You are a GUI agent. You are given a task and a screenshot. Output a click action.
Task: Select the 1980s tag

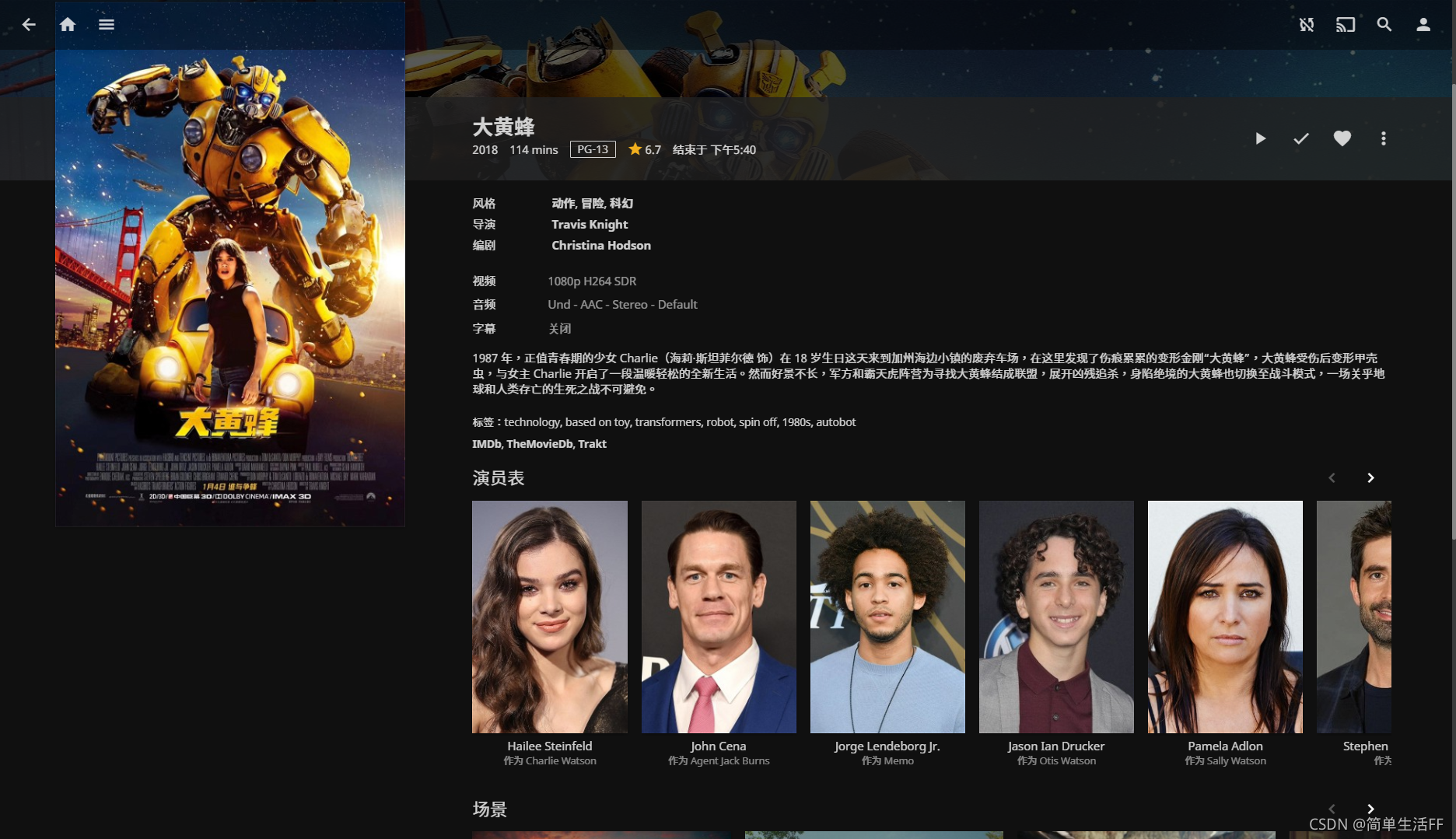pos(796,421)
